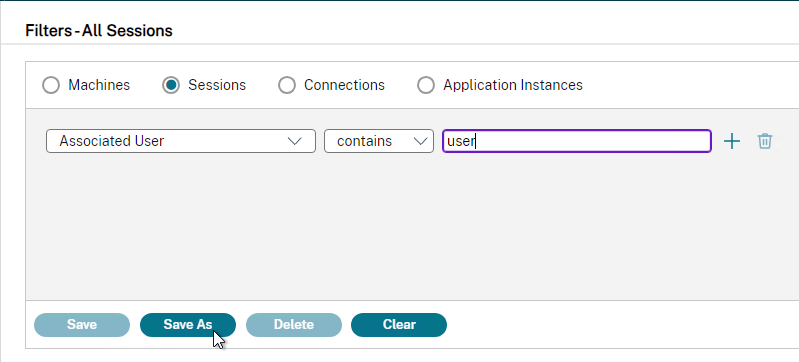This screenshot has width=799, height=362.
Task: Open the Associated User field dropdown
Action: tap(181, 141)
